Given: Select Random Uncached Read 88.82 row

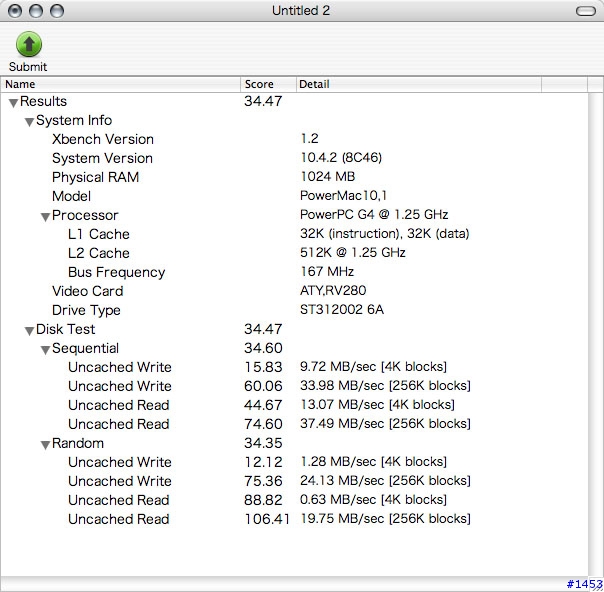Looking at the screenshot, I should tap(294, 500).
